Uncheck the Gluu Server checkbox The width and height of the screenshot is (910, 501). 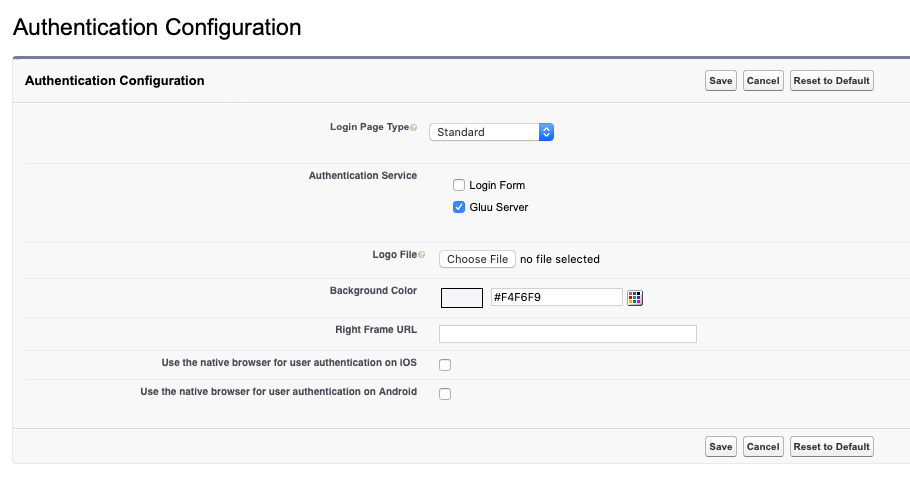pyautogui.click(x=459, y=207)
